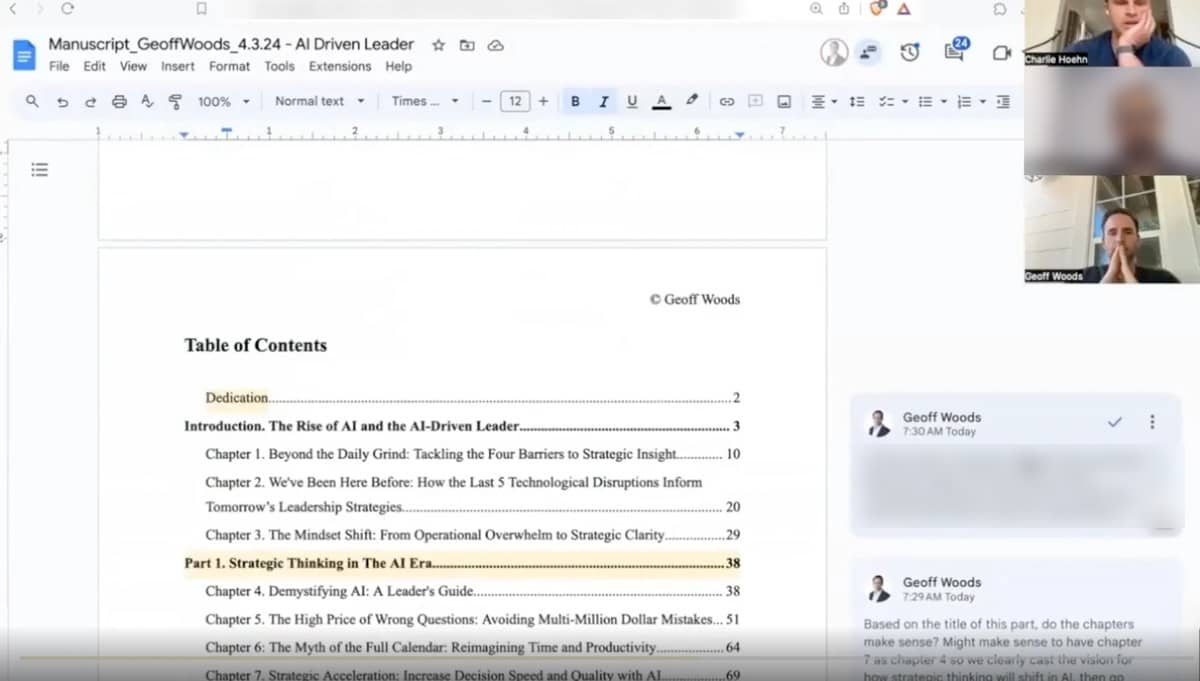The height and width of the screenshot is (681, 1200).
Task: Open more options on 7:30 AM comment
Action: pyautogui.click(x=1152, y=422)
